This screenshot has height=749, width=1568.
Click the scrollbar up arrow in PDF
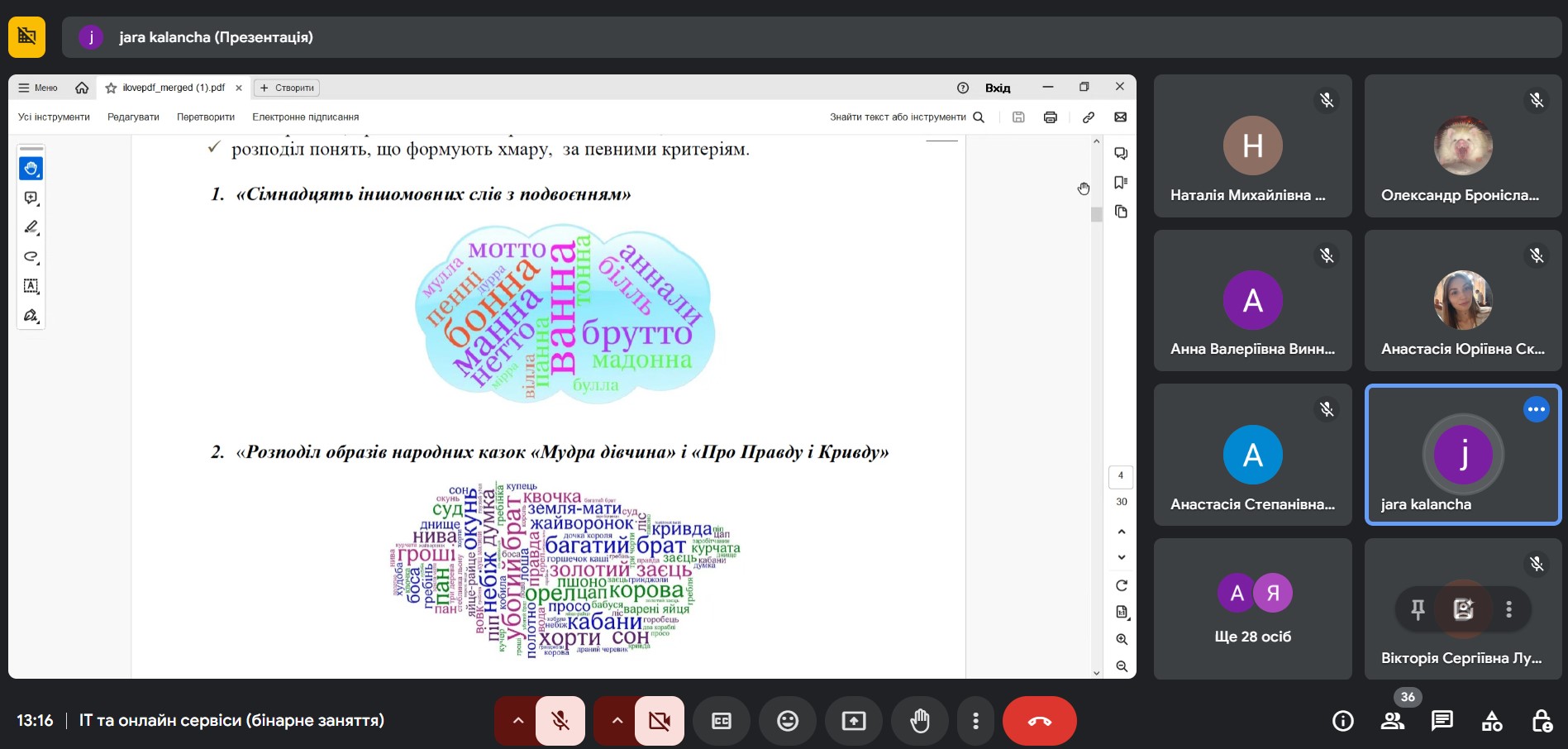coord(1097,141)
